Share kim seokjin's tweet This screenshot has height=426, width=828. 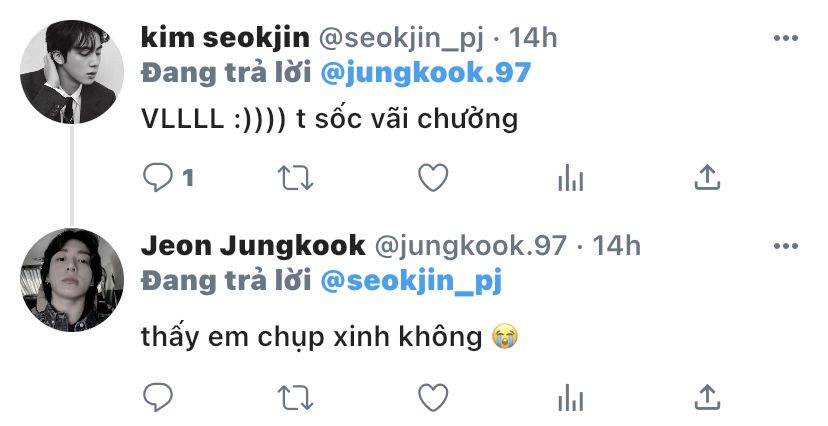click(x=708, y=177)
